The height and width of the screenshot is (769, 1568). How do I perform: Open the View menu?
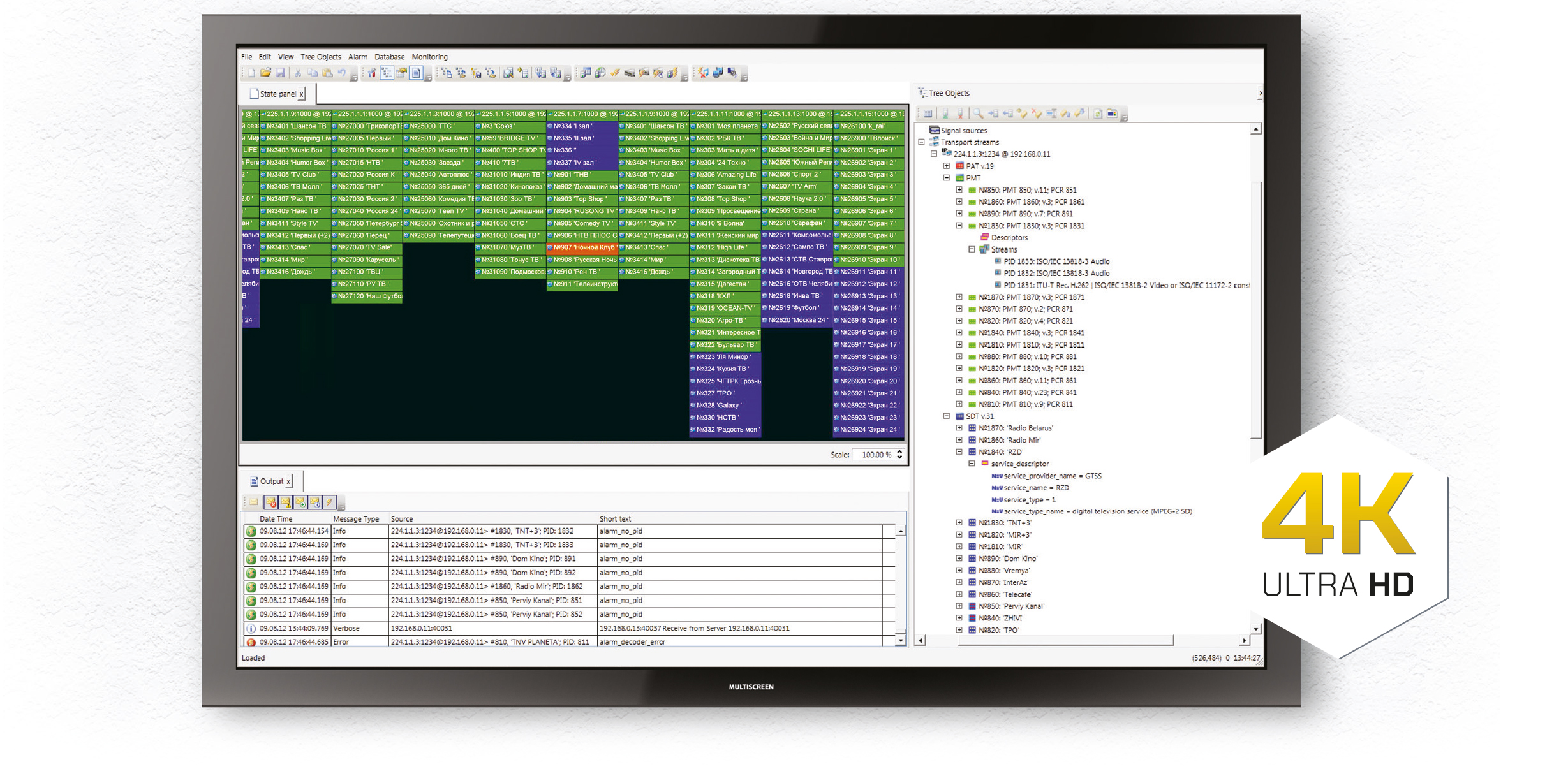coord(286,57)
